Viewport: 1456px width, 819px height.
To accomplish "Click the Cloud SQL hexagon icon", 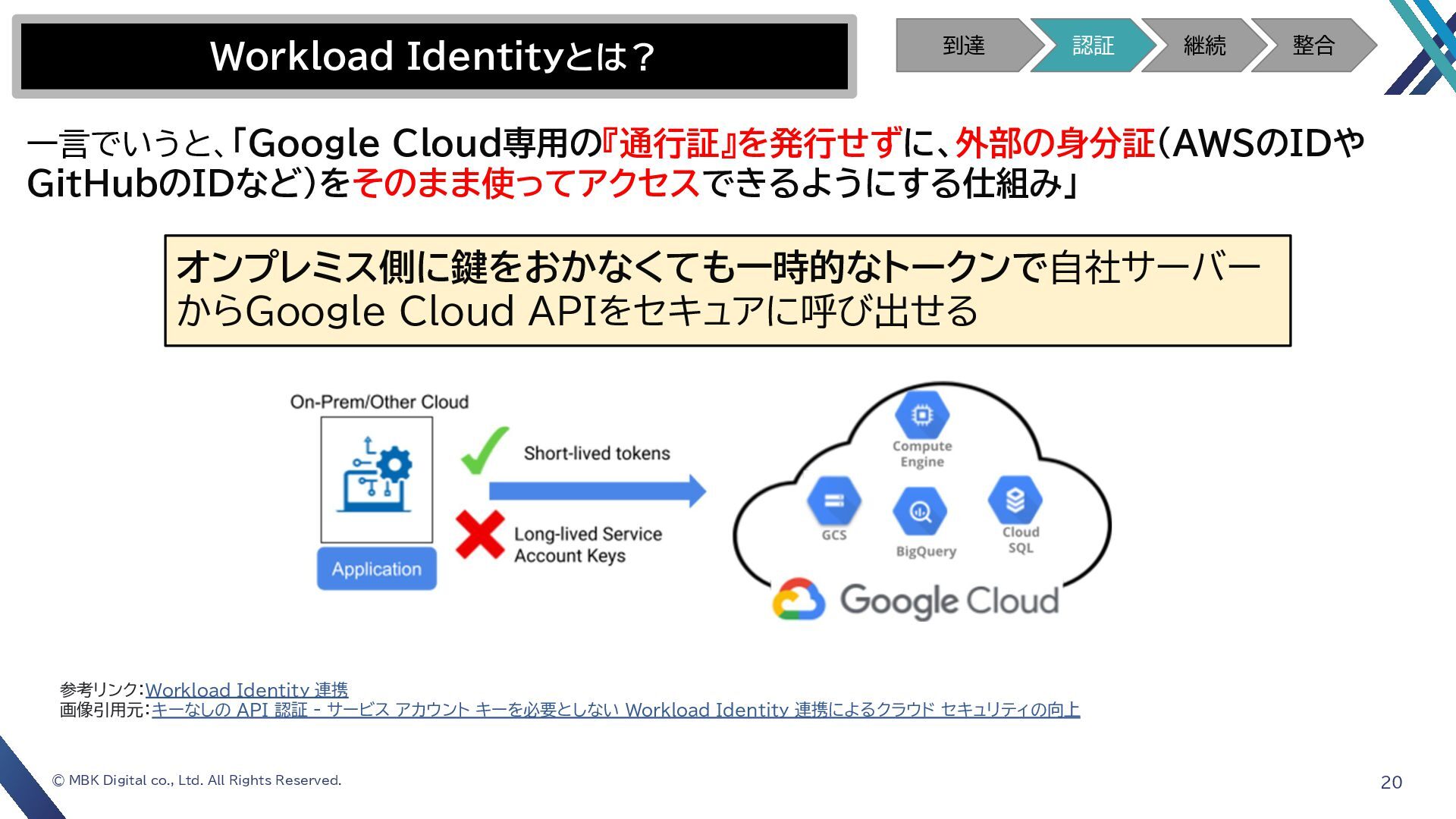I will (1015, 500).
